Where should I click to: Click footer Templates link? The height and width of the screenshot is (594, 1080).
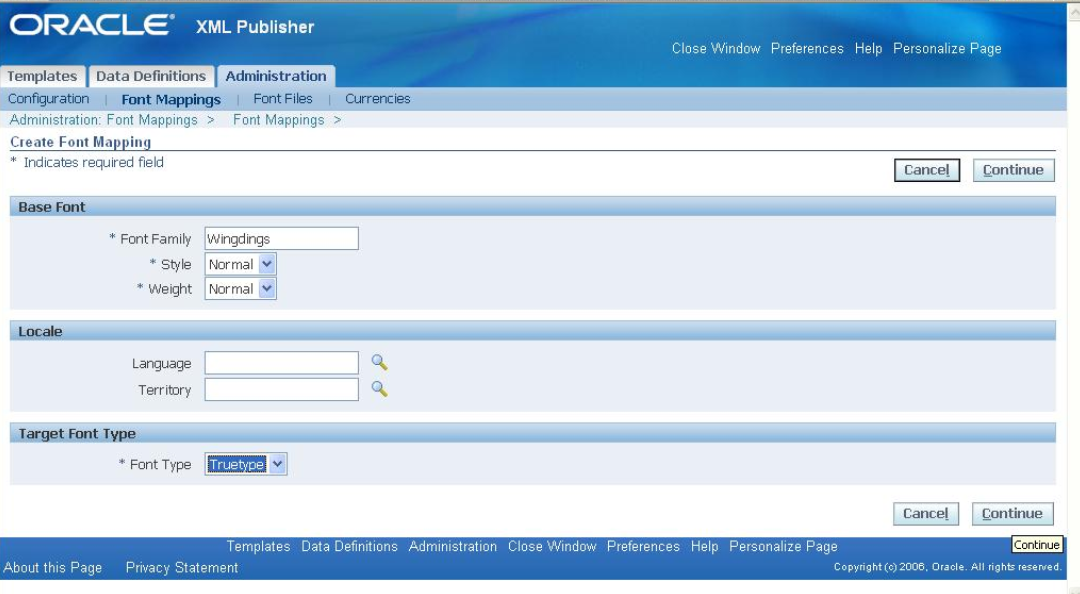pos(258,546)
